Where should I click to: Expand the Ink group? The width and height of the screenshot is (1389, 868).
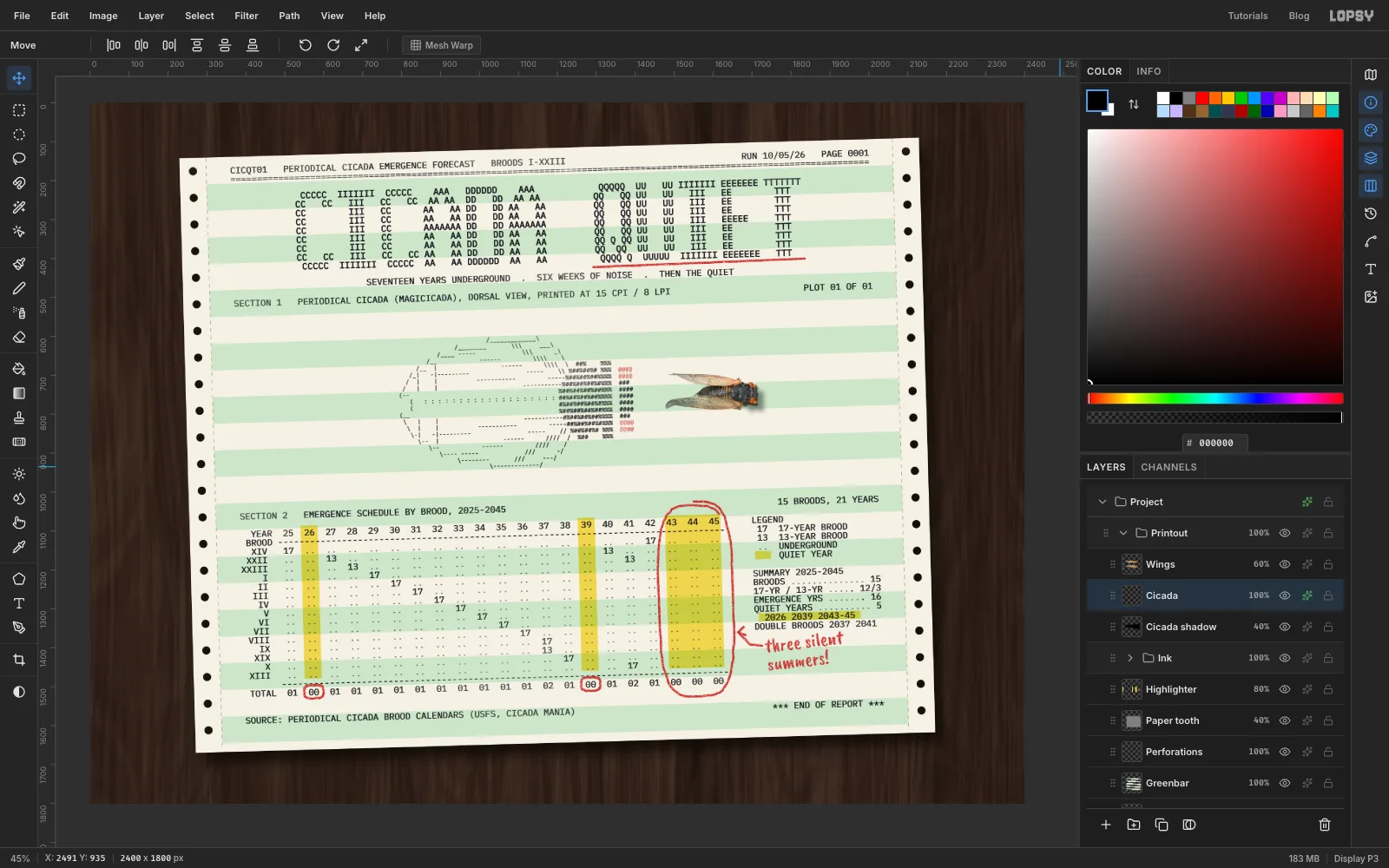click(1130, 658)
